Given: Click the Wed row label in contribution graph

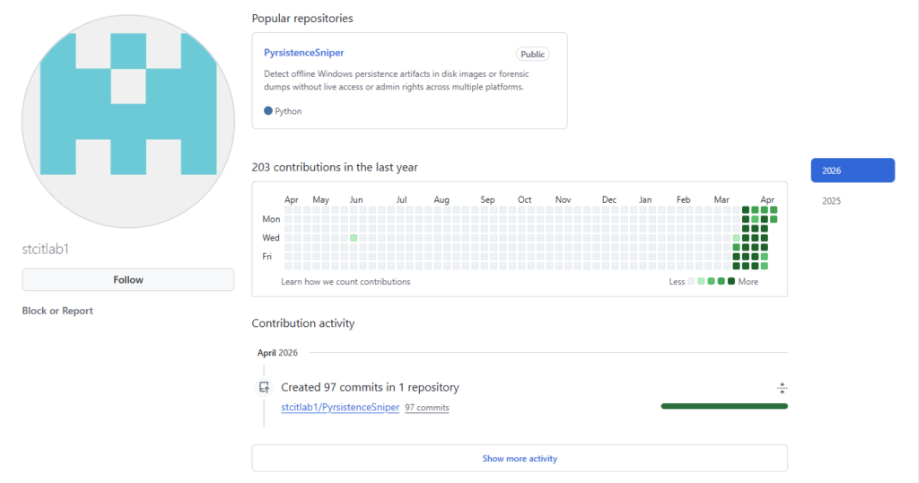Looking at the screenshot, I should click(271, 238).
